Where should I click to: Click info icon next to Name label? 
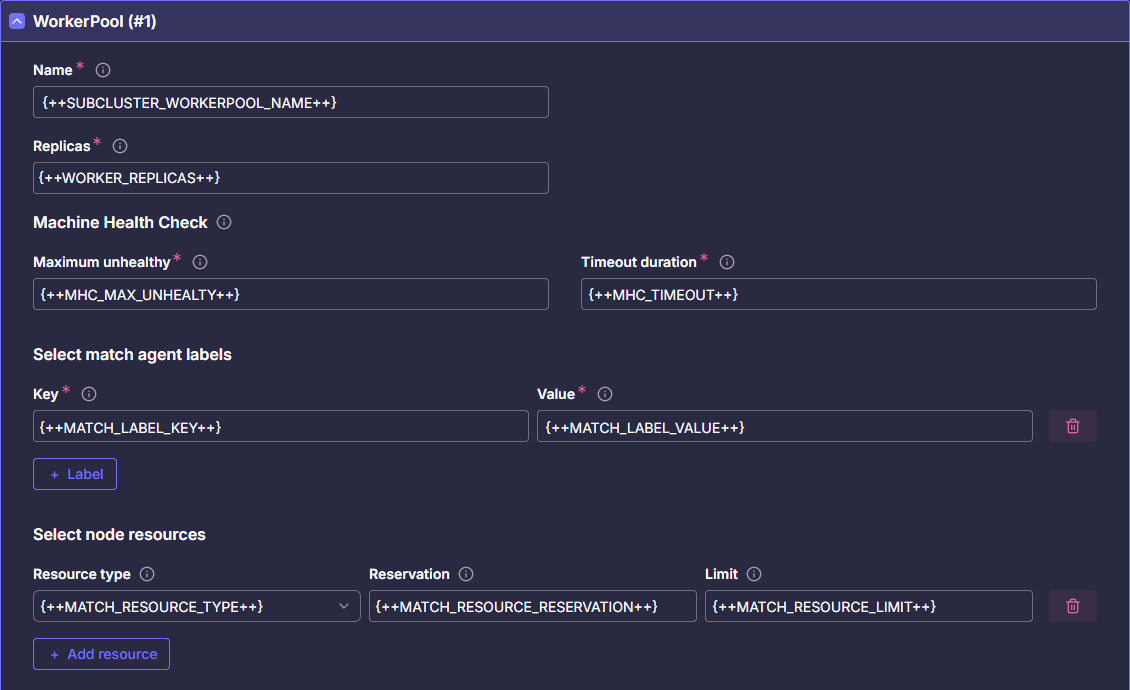102,70
